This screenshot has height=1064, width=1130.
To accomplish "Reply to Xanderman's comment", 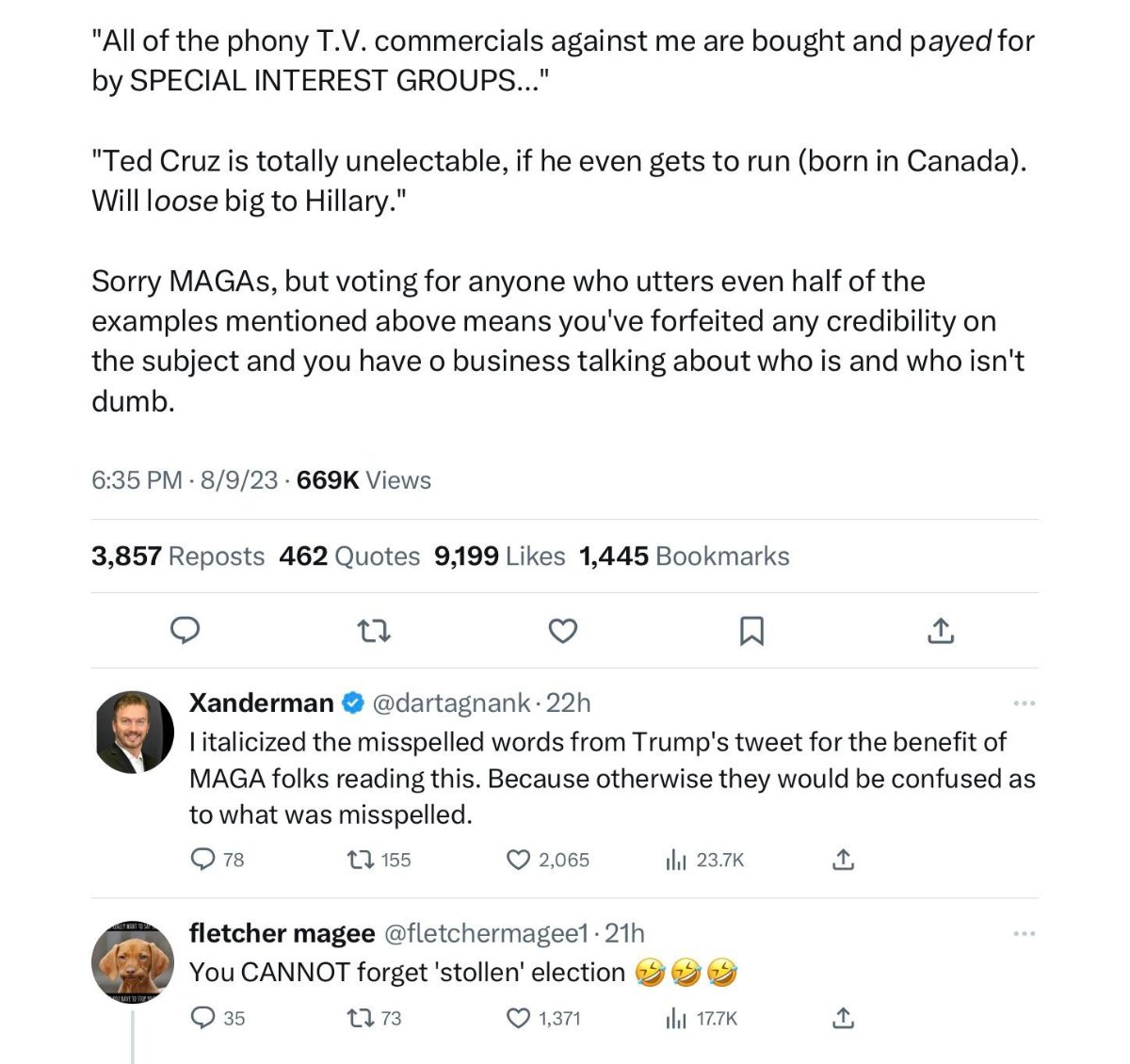I will tap(203, 859).
